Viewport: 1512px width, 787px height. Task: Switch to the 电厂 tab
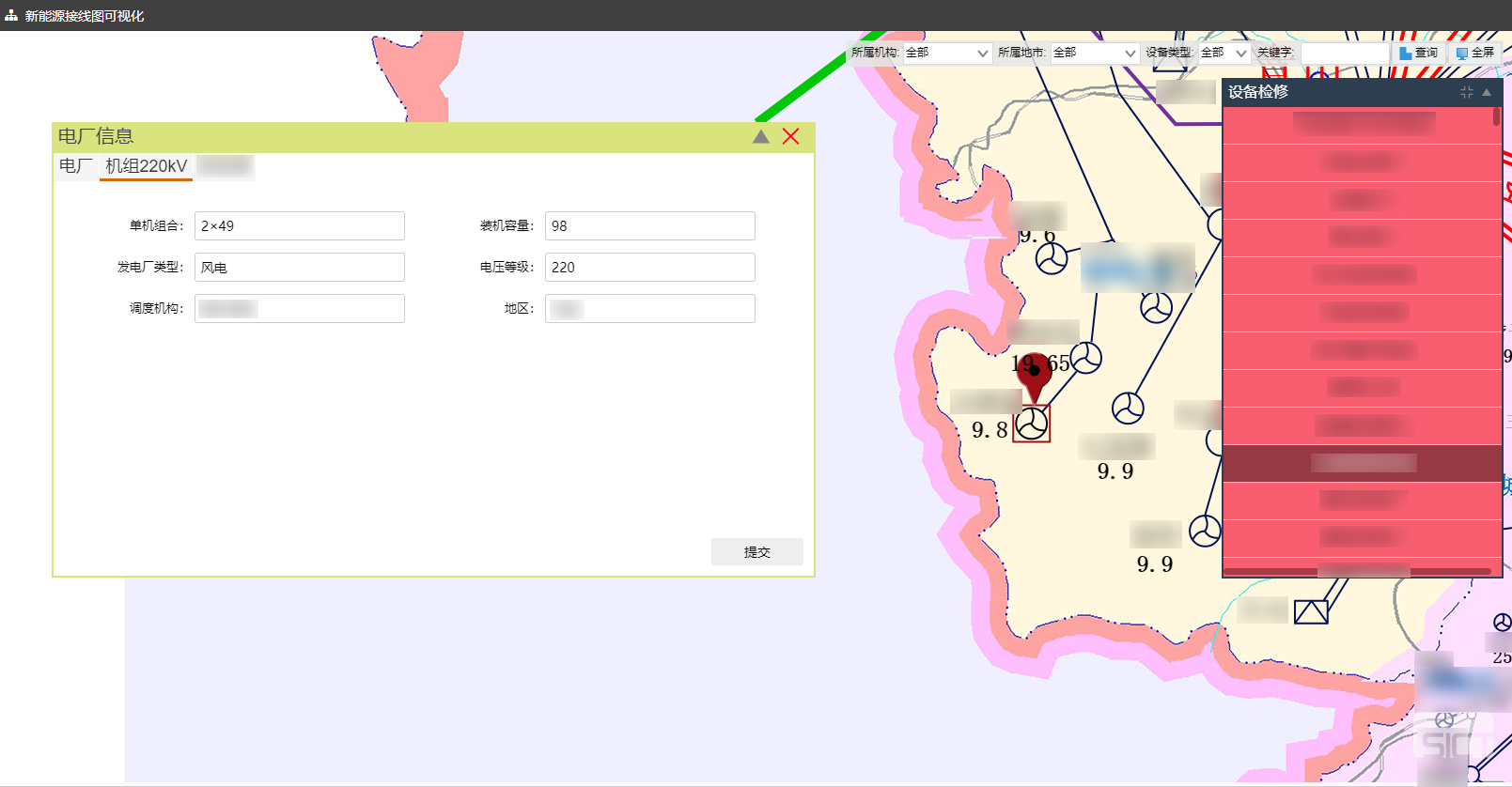(75, 166)
